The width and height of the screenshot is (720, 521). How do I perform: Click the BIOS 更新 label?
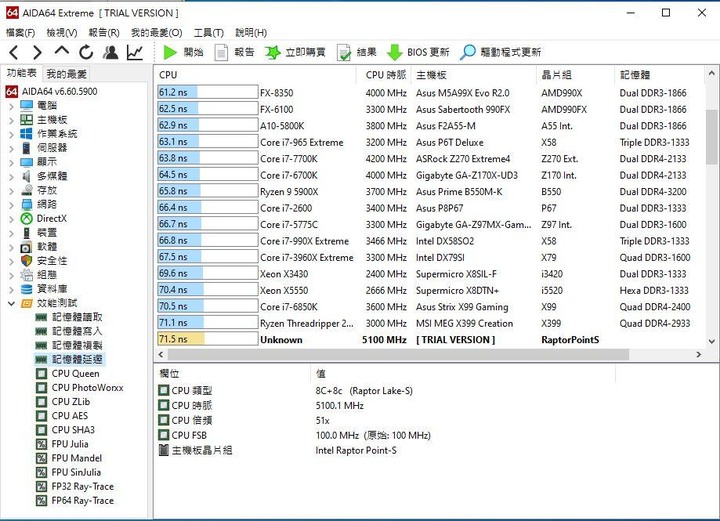428,52
